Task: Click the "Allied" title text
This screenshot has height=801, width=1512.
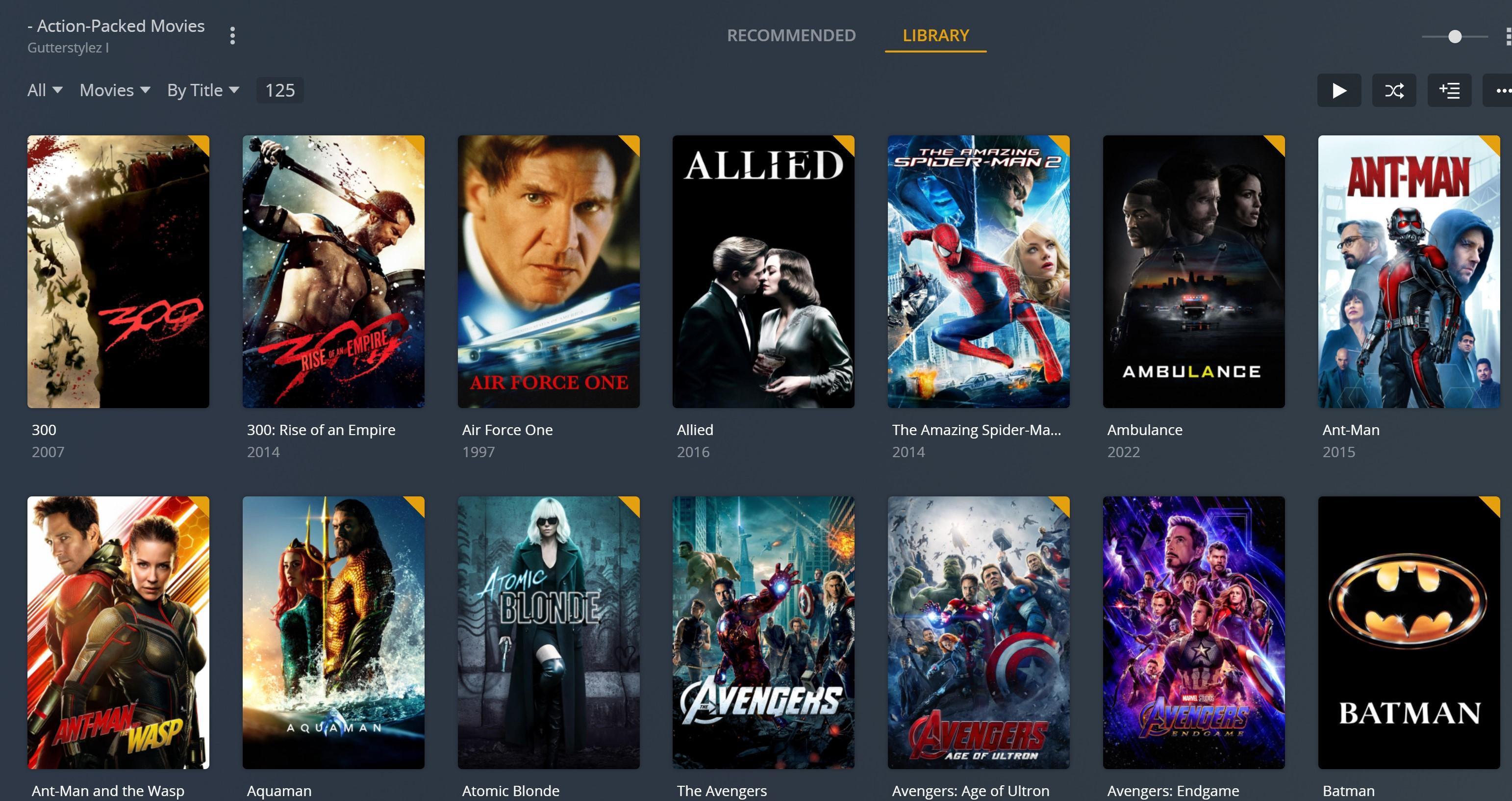Action: pos(695,430)
